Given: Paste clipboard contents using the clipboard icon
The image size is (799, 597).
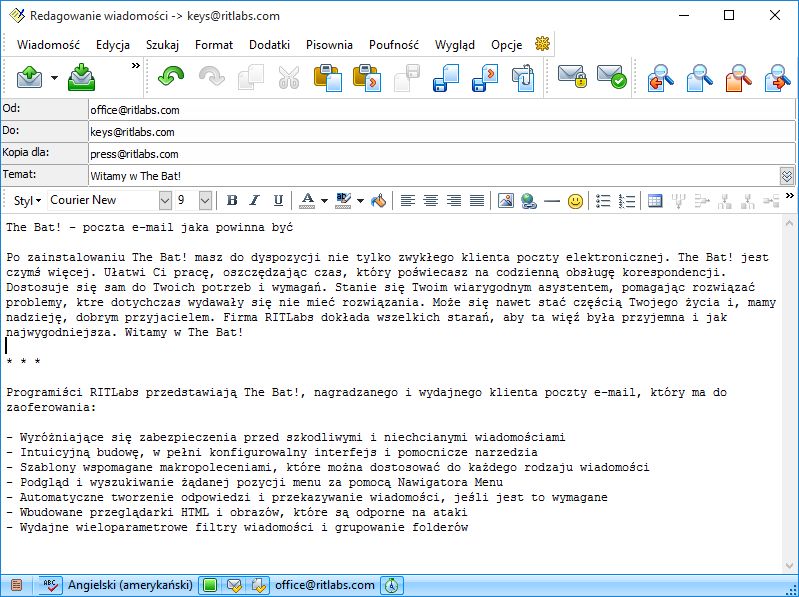Looking at the screenshot, I should click(328, 77).
